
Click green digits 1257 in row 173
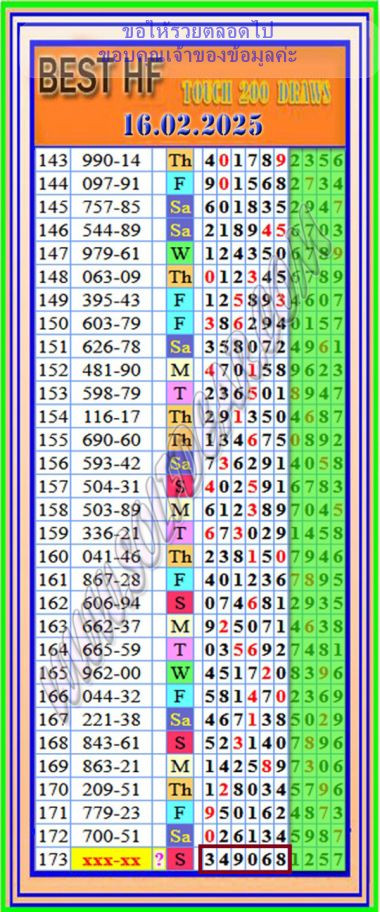click(x=318, y=859)
